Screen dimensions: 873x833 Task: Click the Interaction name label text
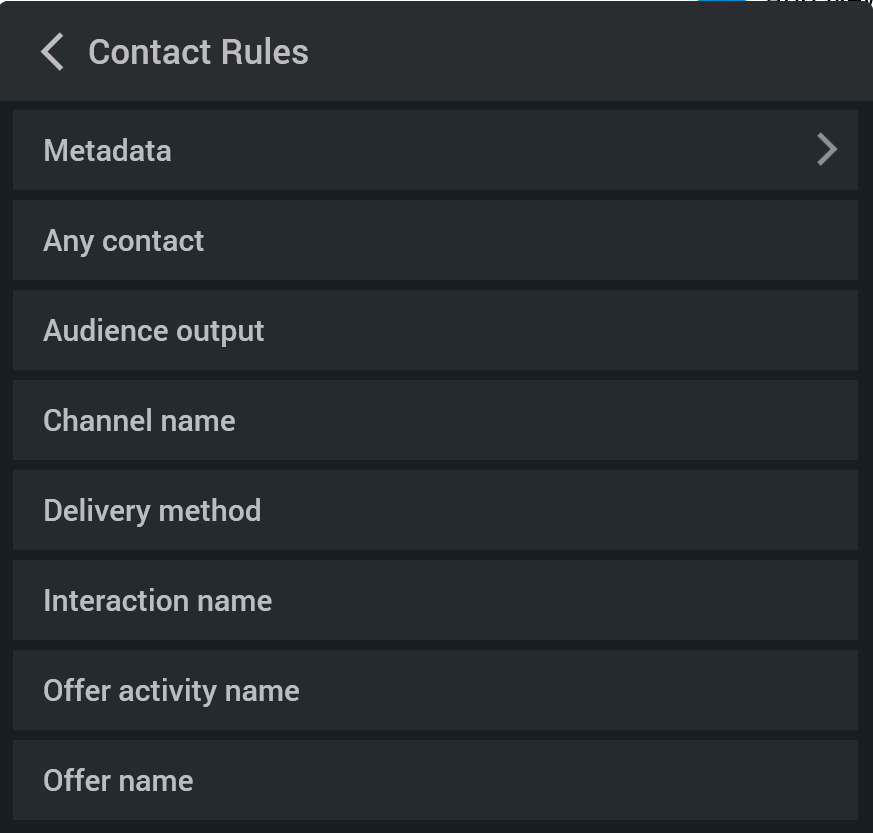[157, 601]
